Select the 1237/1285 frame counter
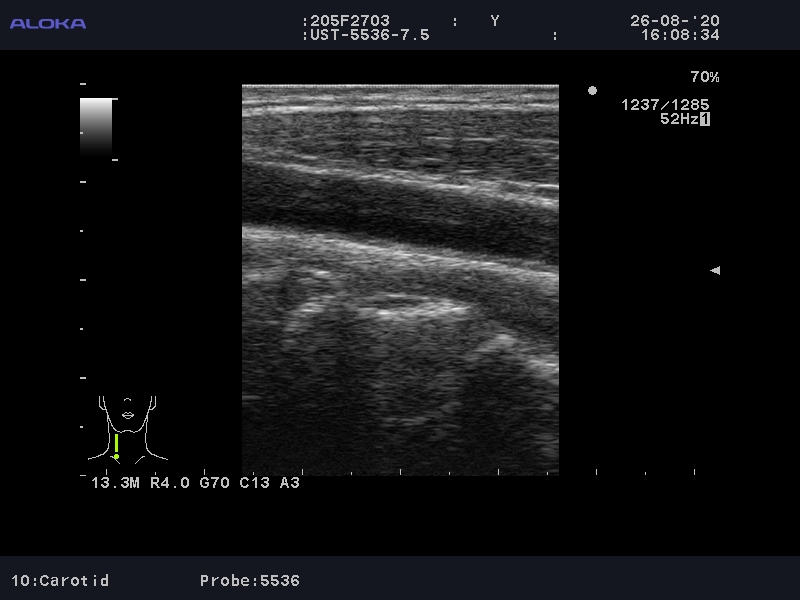This screenshot has height=600, width=800. 665,104
